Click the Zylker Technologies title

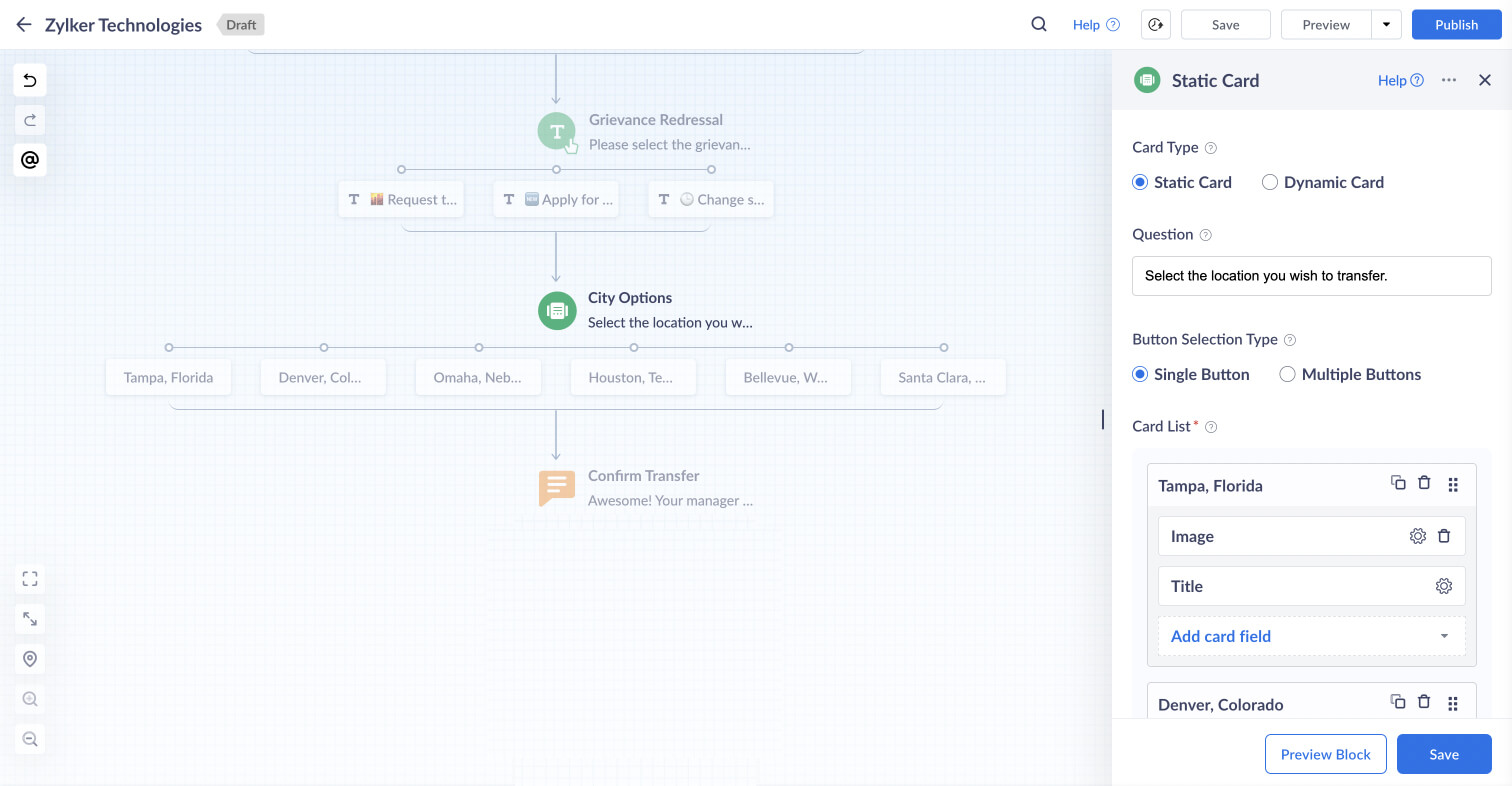point(123,25)
